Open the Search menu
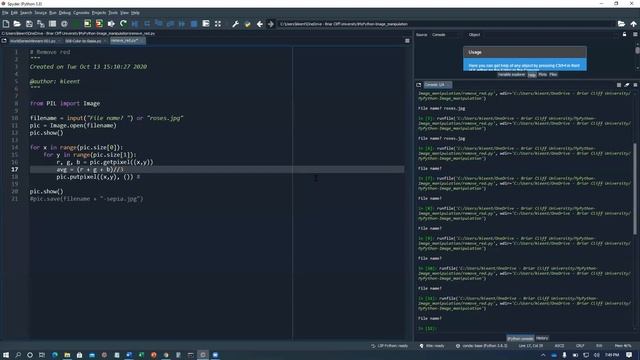 (26, 13)
